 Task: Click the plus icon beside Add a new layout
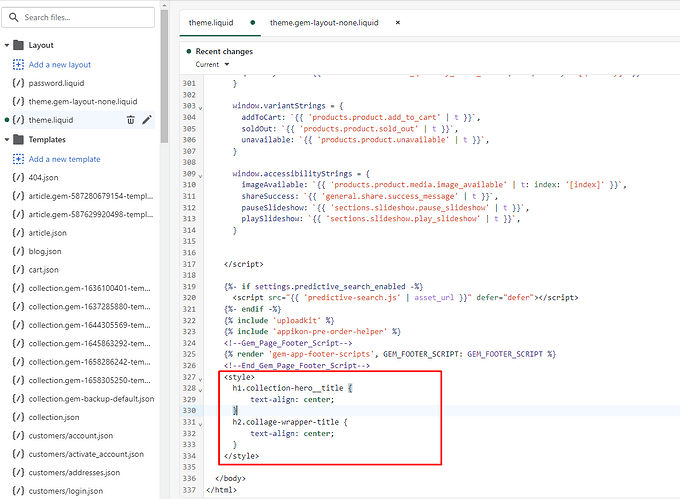18,64
